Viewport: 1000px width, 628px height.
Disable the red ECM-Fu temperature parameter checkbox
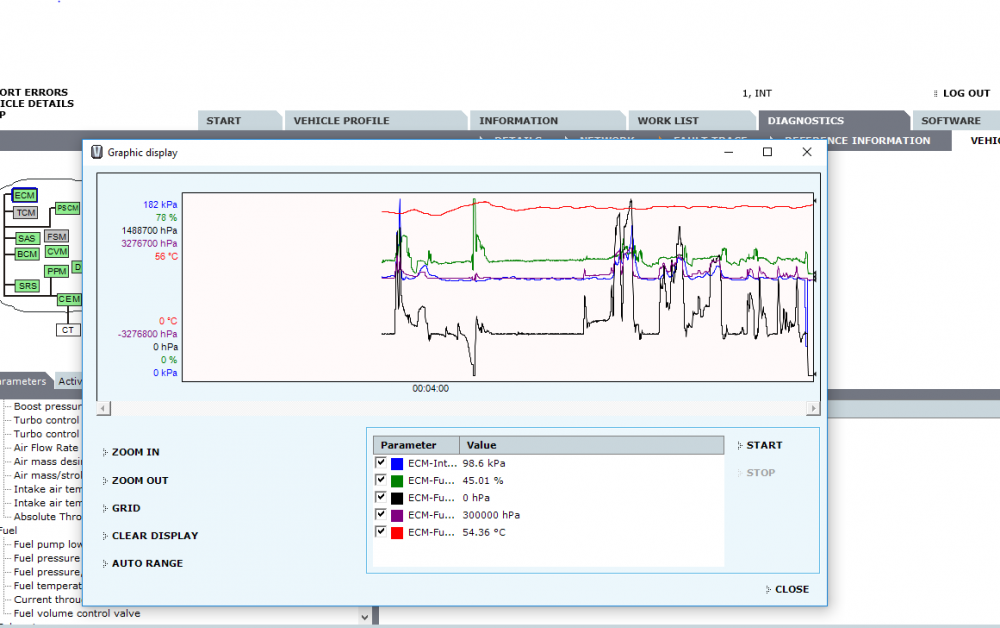[381, 532]
